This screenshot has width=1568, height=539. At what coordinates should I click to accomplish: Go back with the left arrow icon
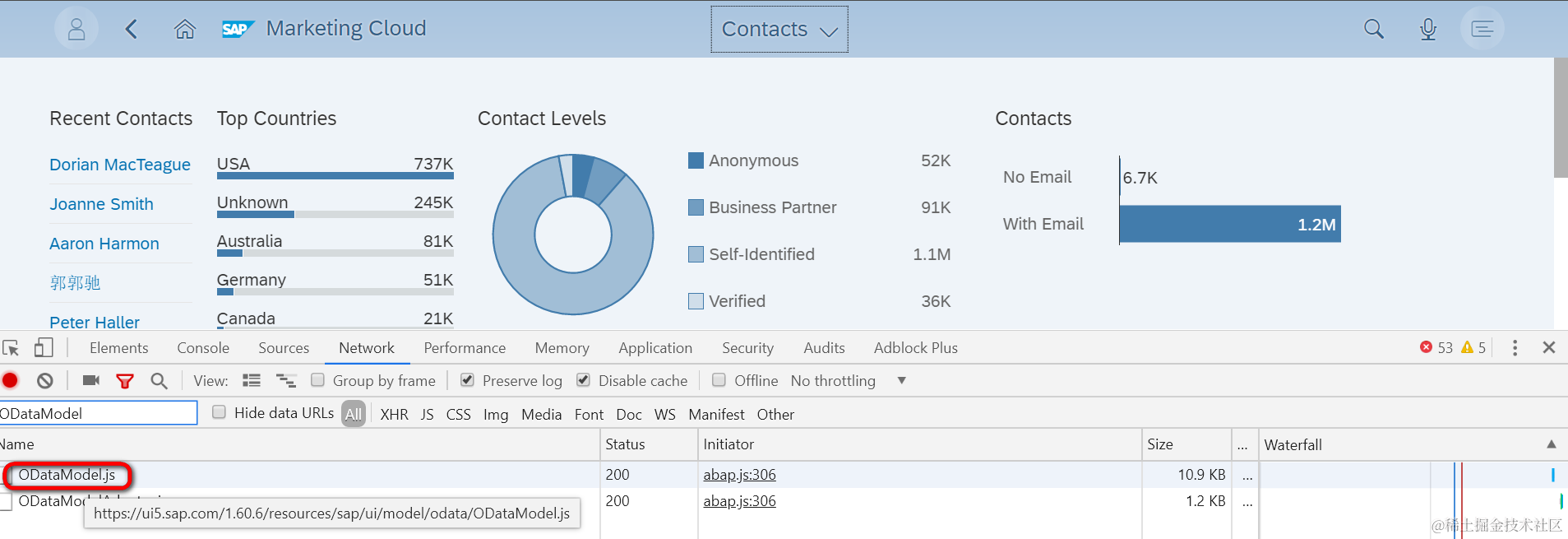click(131, 30)
